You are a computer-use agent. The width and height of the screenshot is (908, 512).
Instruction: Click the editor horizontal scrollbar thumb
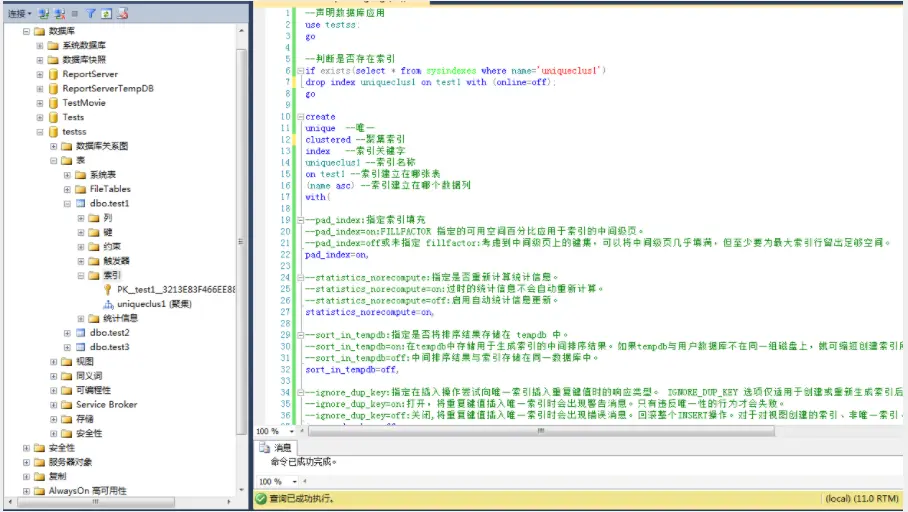(x=541, y=431)
